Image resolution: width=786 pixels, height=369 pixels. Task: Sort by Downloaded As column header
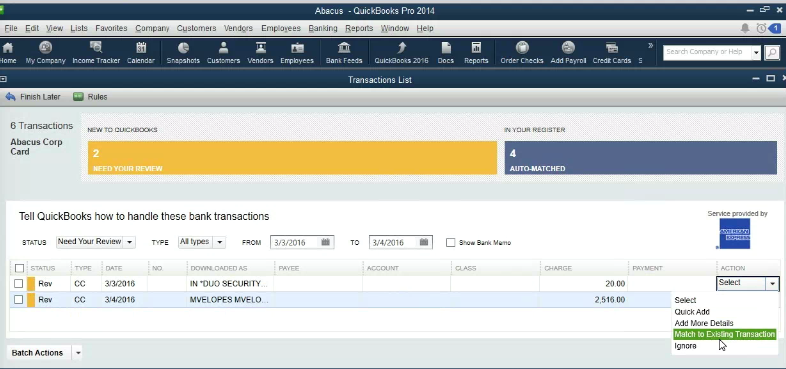231,268
